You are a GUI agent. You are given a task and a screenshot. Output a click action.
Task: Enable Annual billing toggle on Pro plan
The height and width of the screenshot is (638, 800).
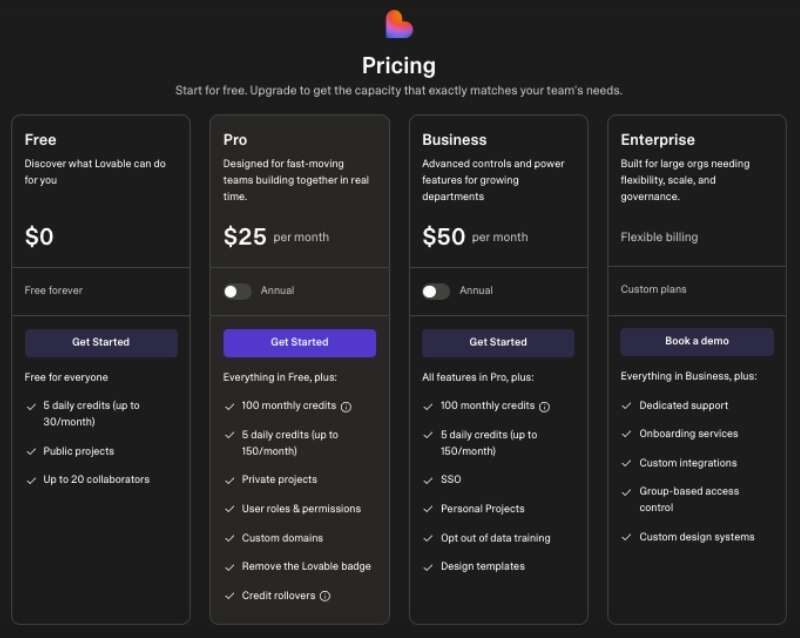pyautogui.click(x=237, y=291)
